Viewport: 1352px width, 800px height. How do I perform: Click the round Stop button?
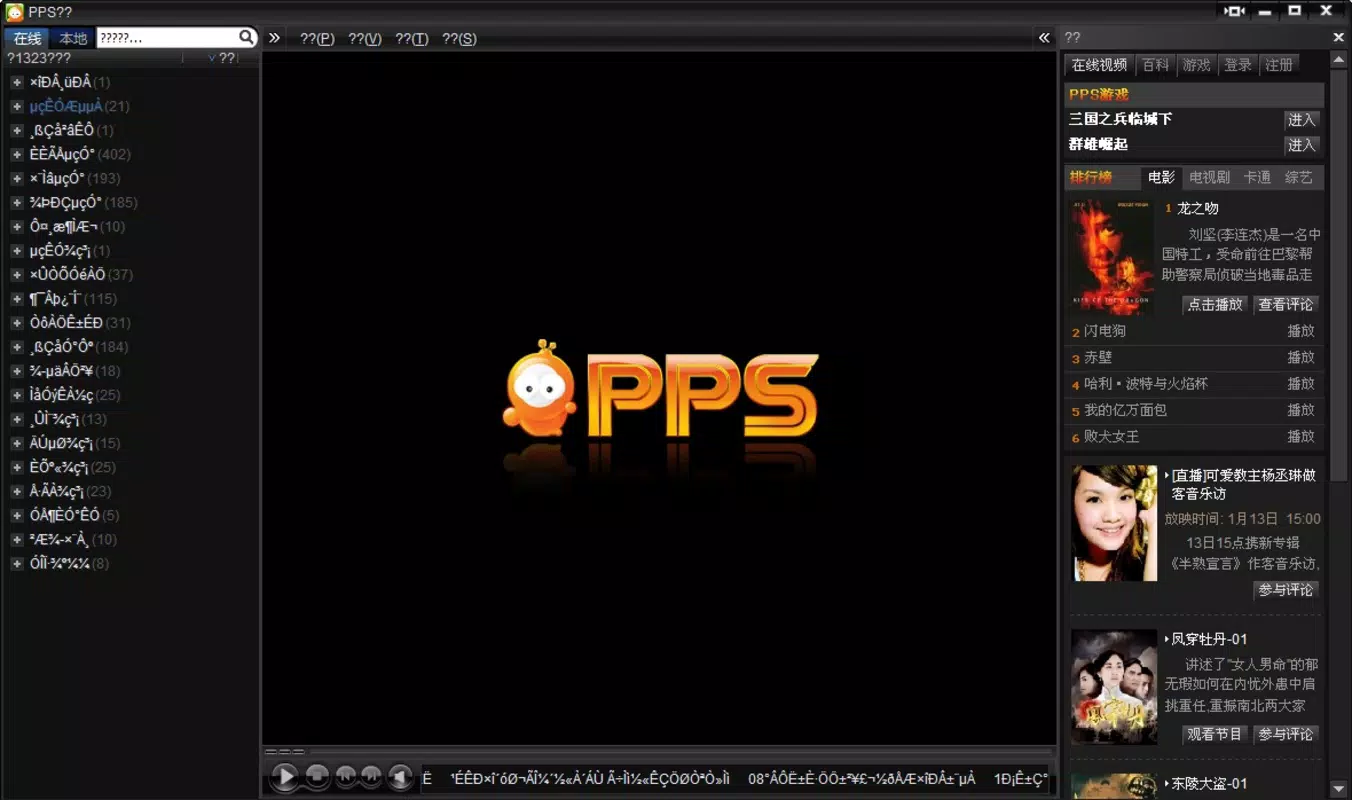pyautogui.click(x=317, y=776)
